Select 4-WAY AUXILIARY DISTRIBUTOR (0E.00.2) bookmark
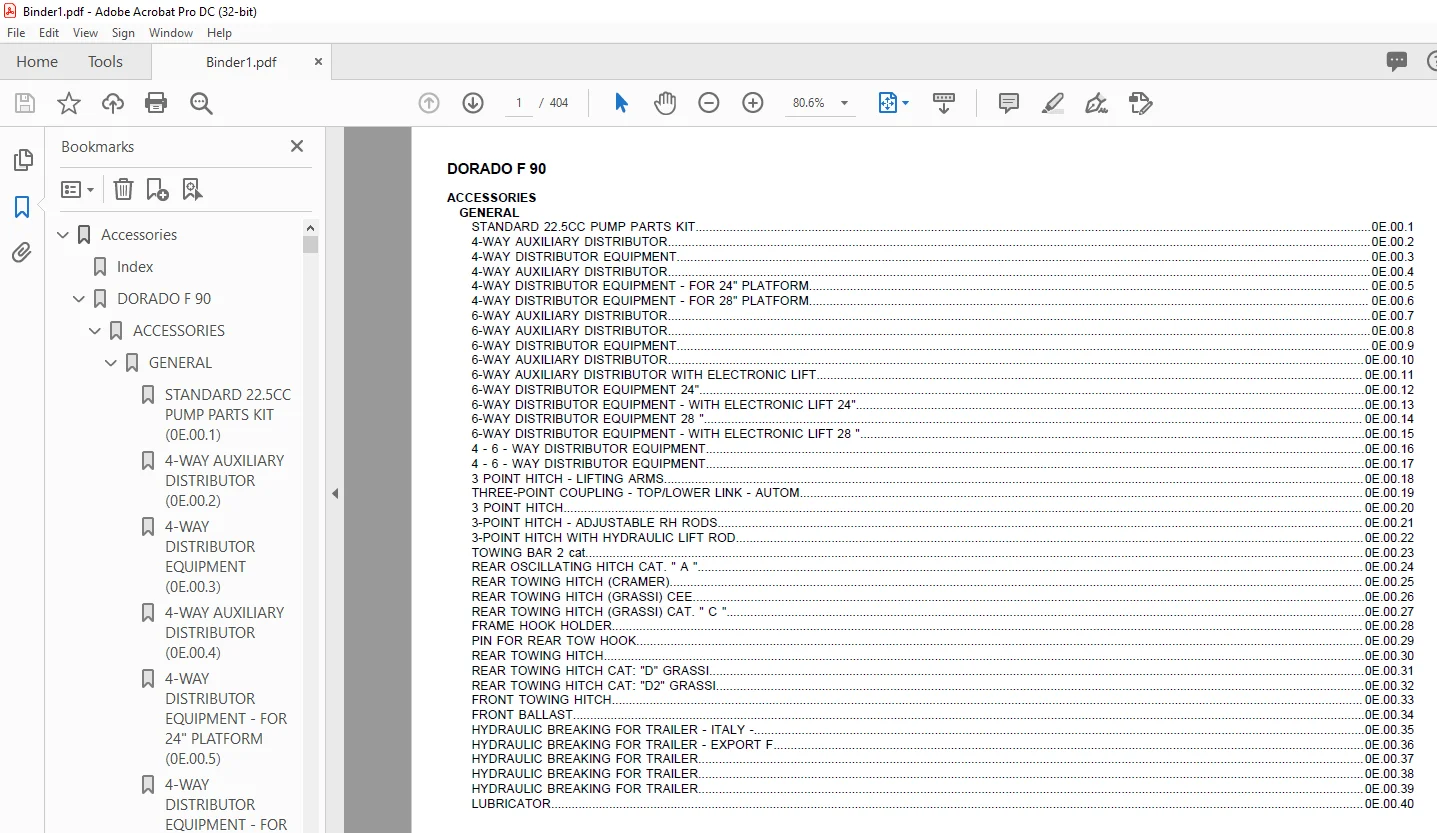 [225, 481]
